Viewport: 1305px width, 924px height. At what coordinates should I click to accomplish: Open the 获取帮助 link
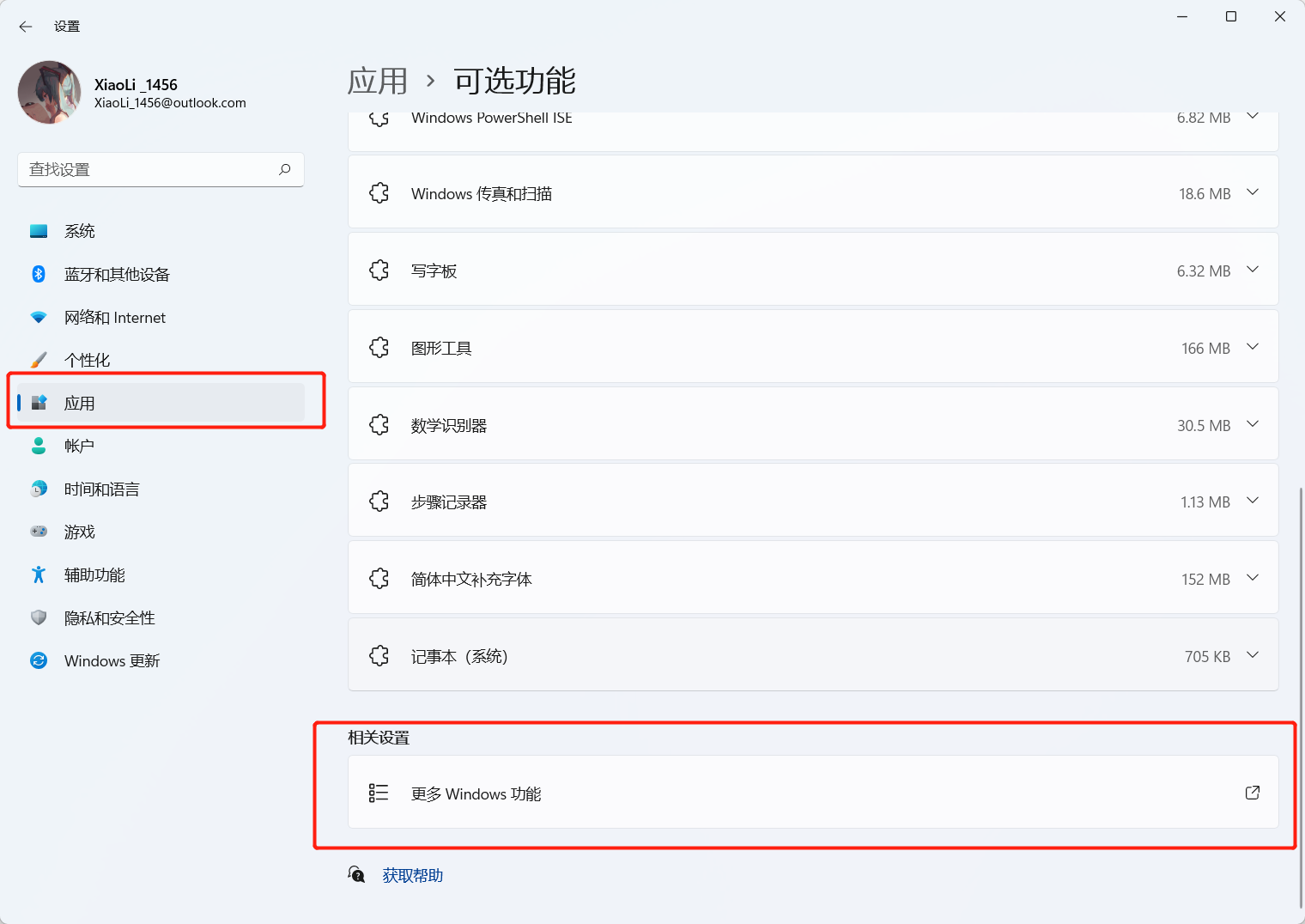point(412,875)
